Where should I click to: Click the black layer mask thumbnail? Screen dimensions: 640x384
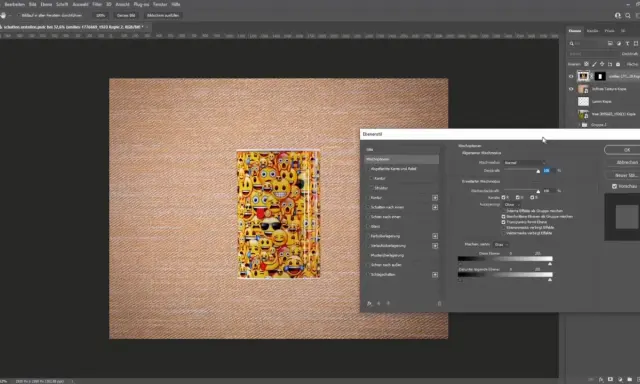[600, 76]
